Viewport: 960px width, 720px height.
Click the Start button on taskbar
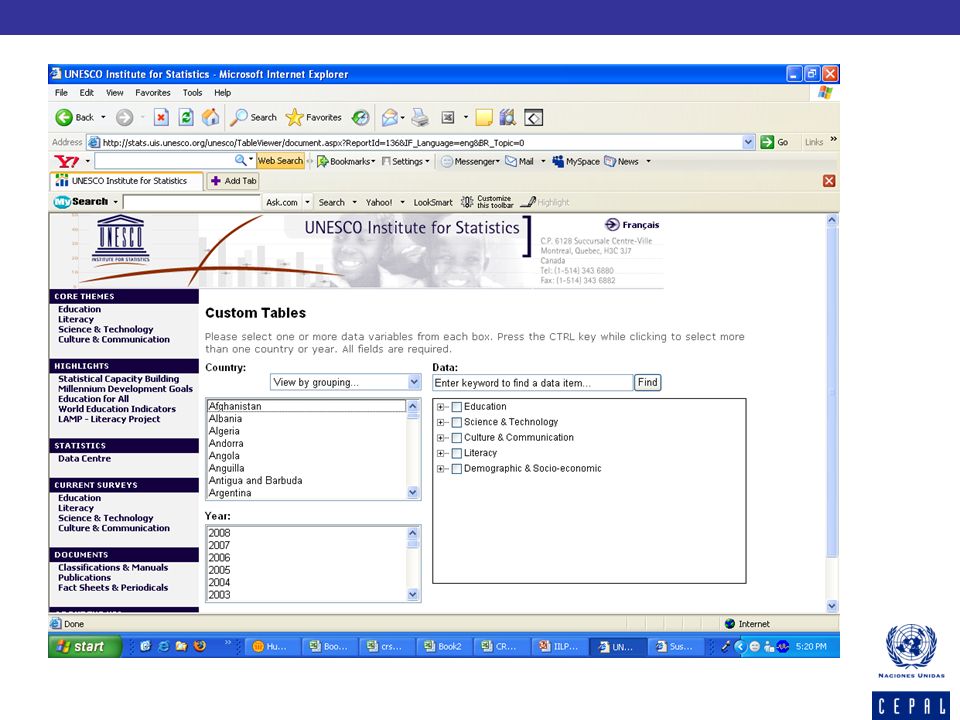84,646
